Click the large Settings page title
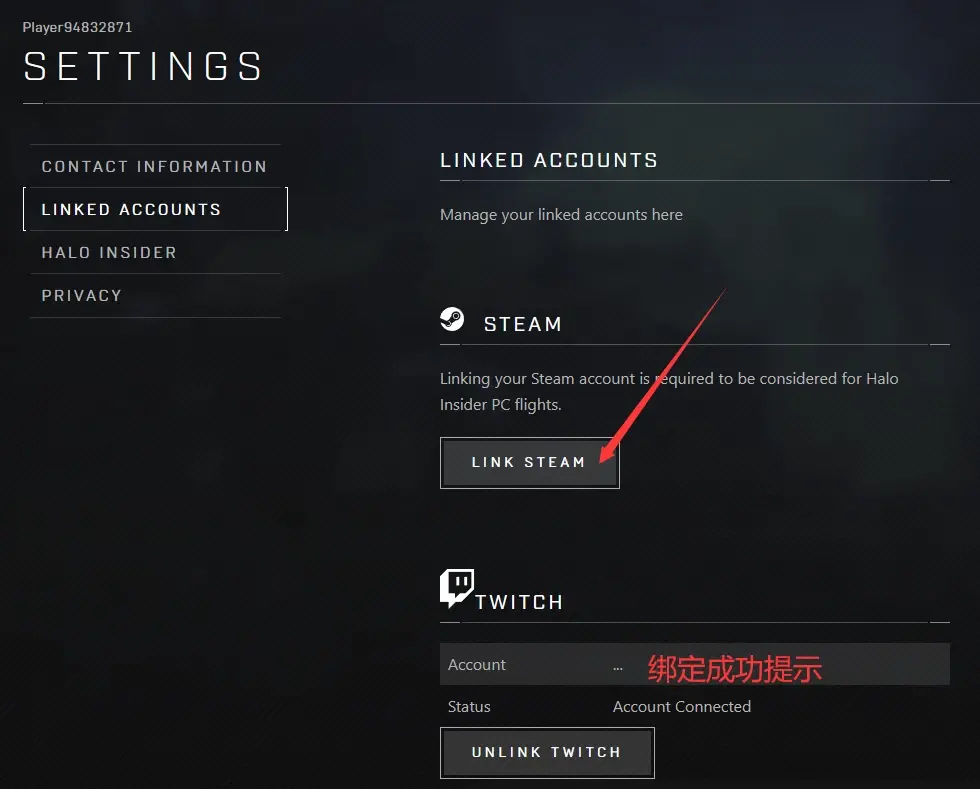980x789 pixels. click(x=144, y=67)
